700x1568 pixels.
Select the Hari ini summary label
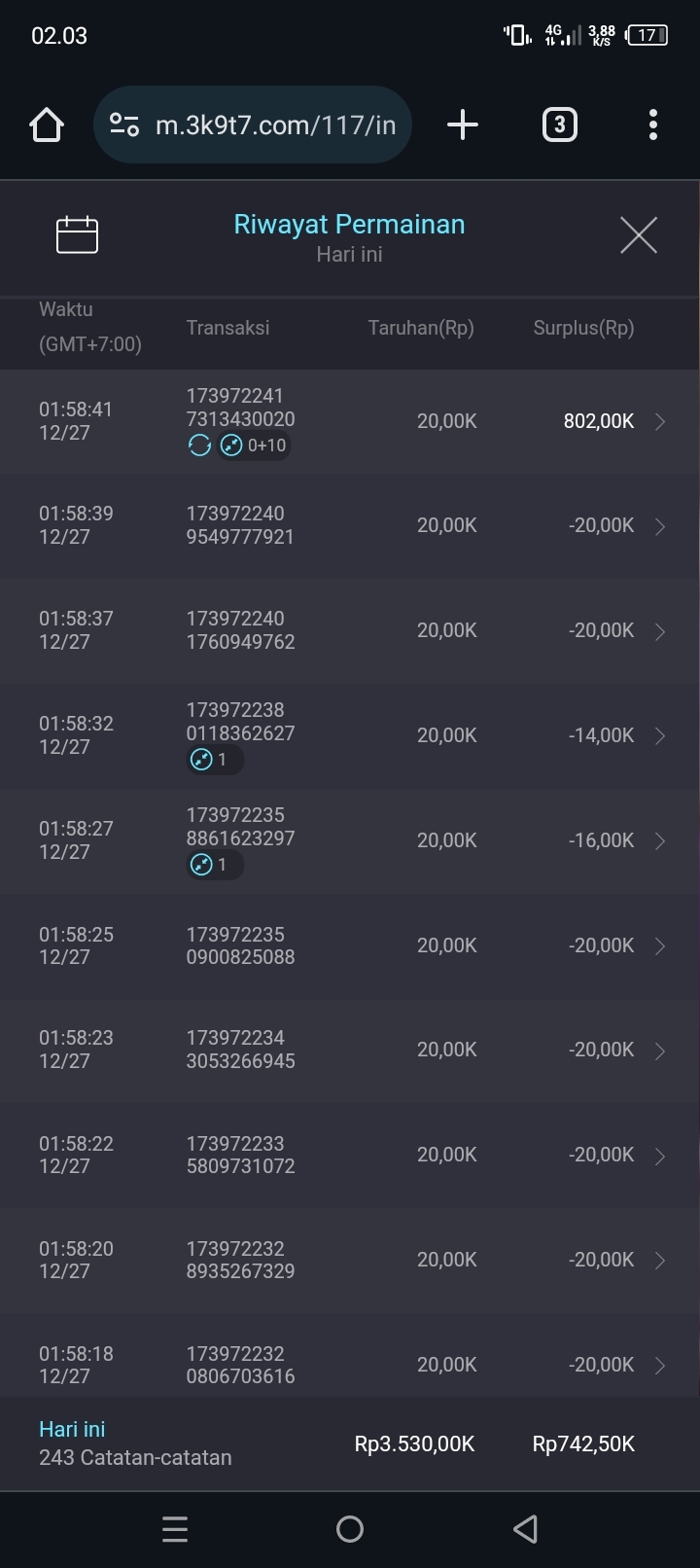pos(72,1429)
